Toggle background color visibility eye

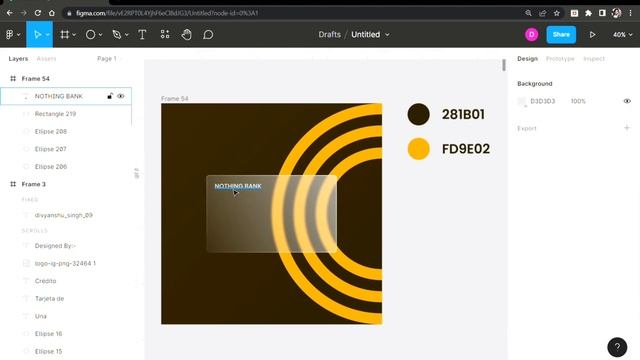pyautogui.click(x=627, y=101)
